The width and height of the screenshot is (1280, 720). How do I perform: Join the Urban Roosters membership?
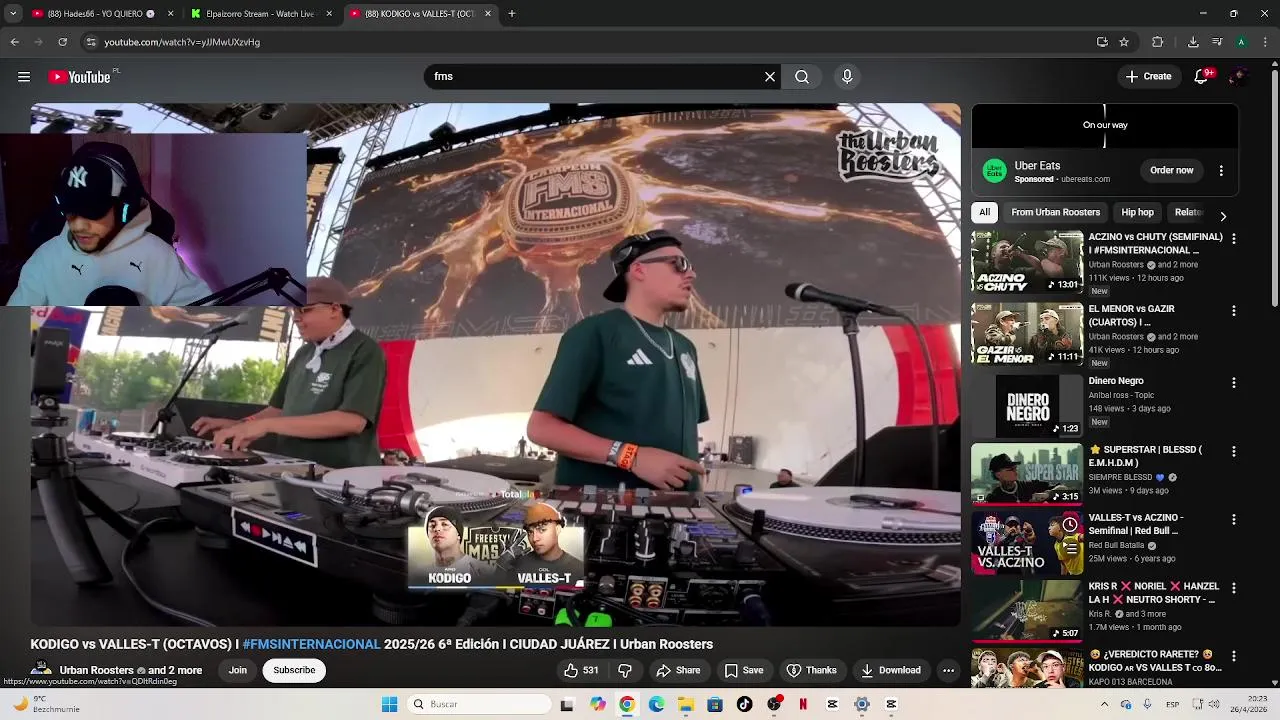pos(237,670)
